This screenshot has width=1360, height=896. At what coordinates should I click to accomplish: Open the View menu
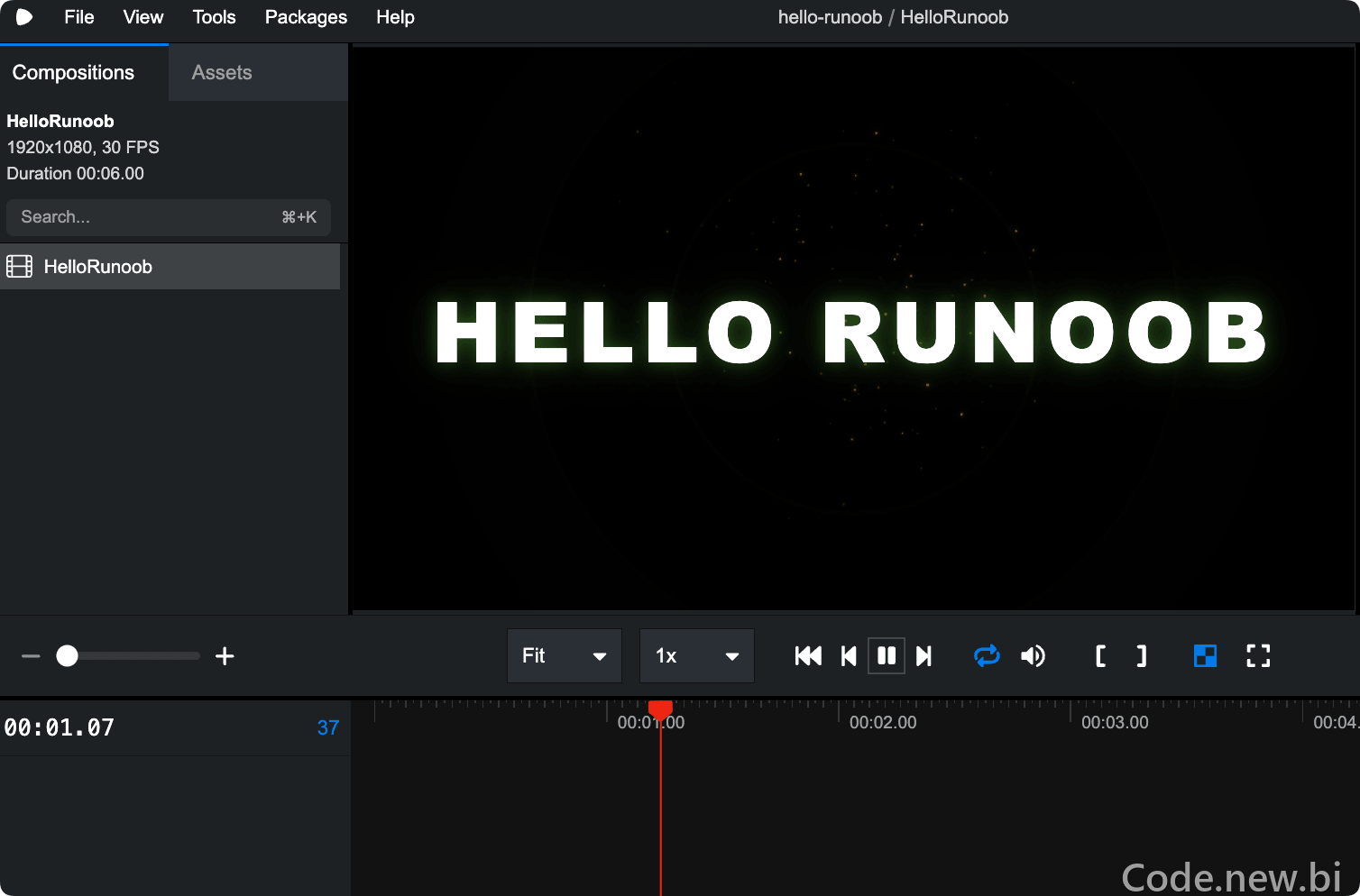point(143,17)
